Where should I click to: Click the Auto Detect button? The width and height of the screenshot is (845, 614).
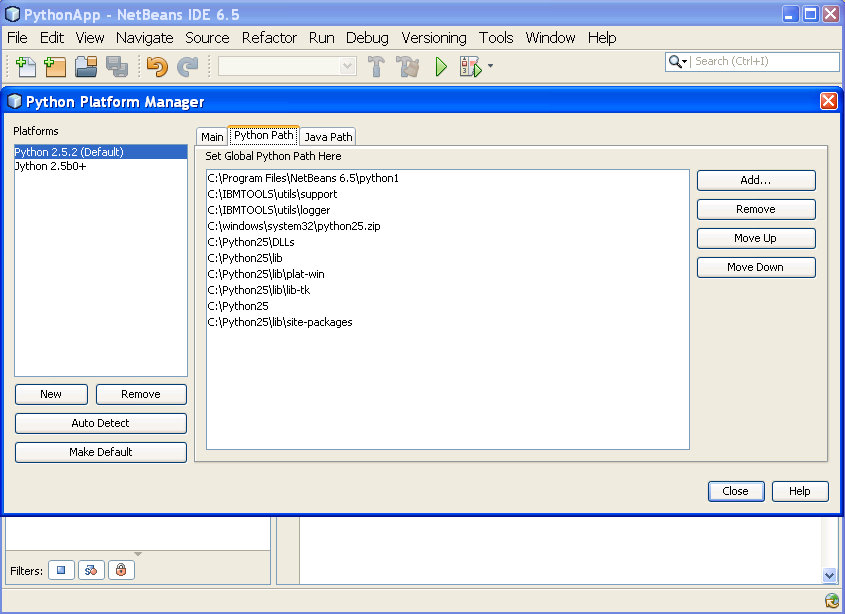point(101,423)
